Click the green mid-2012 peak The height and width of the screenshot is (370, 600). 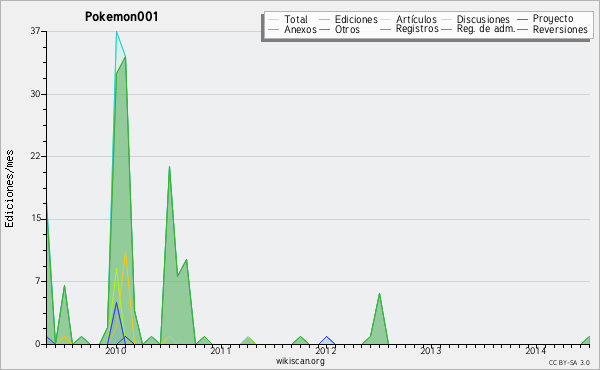coord(379,294)
